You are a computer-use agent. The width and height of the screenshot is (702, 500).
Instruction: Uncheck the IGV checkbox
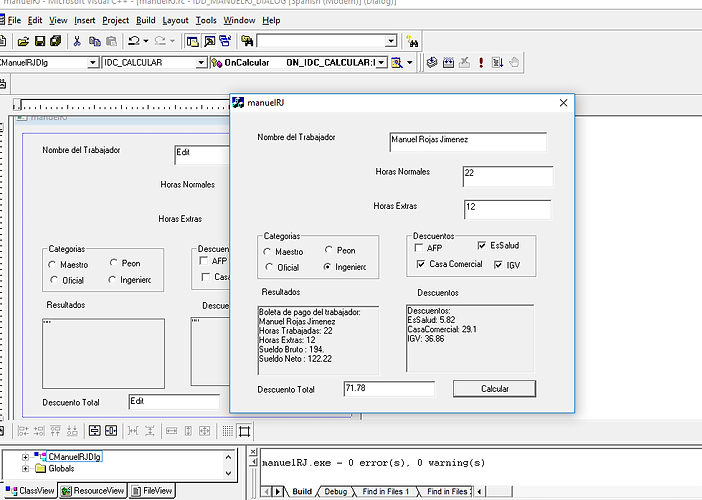498,265
